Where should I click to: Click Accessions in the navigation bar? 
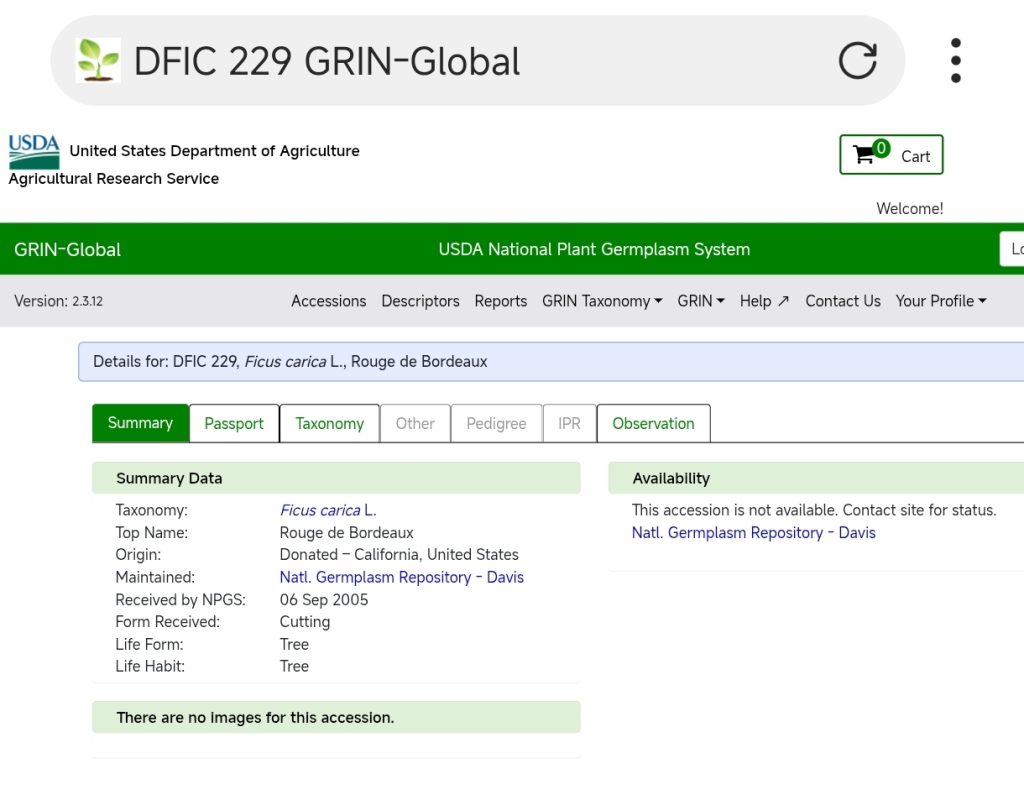(328, 301)
